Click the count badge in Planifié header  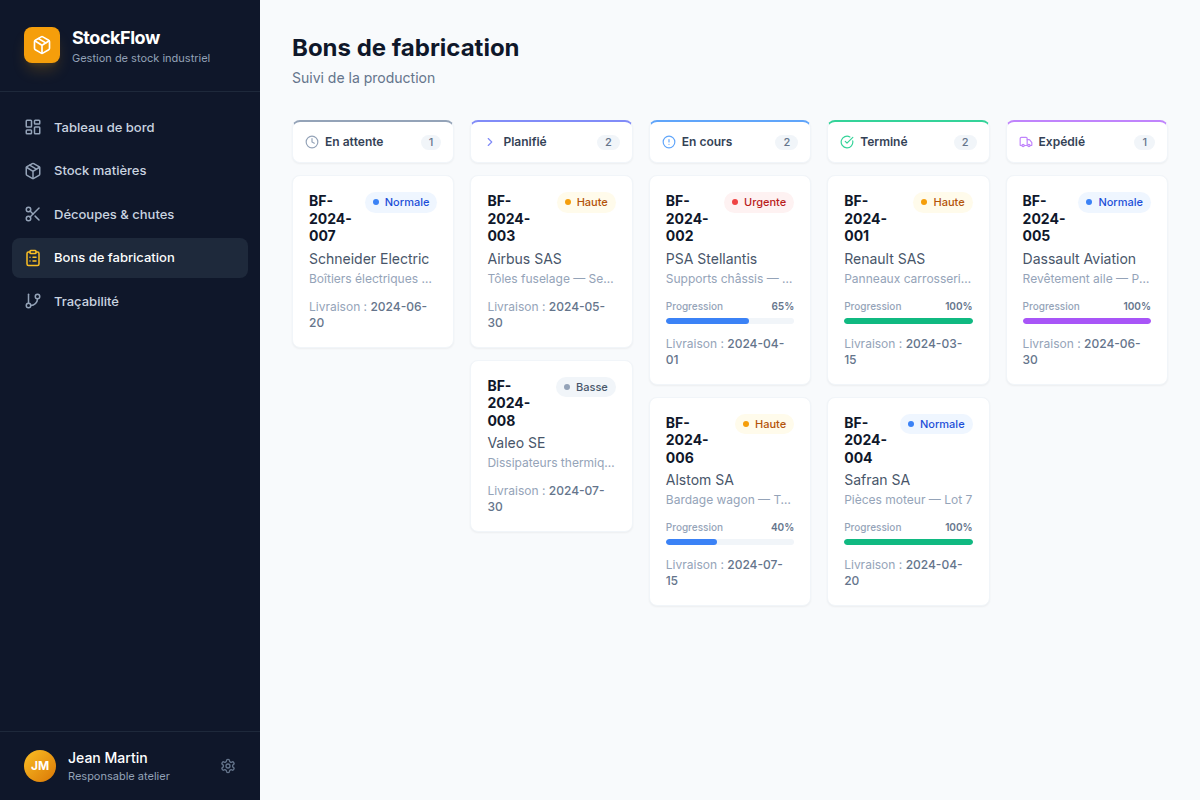tap(608, 142)
